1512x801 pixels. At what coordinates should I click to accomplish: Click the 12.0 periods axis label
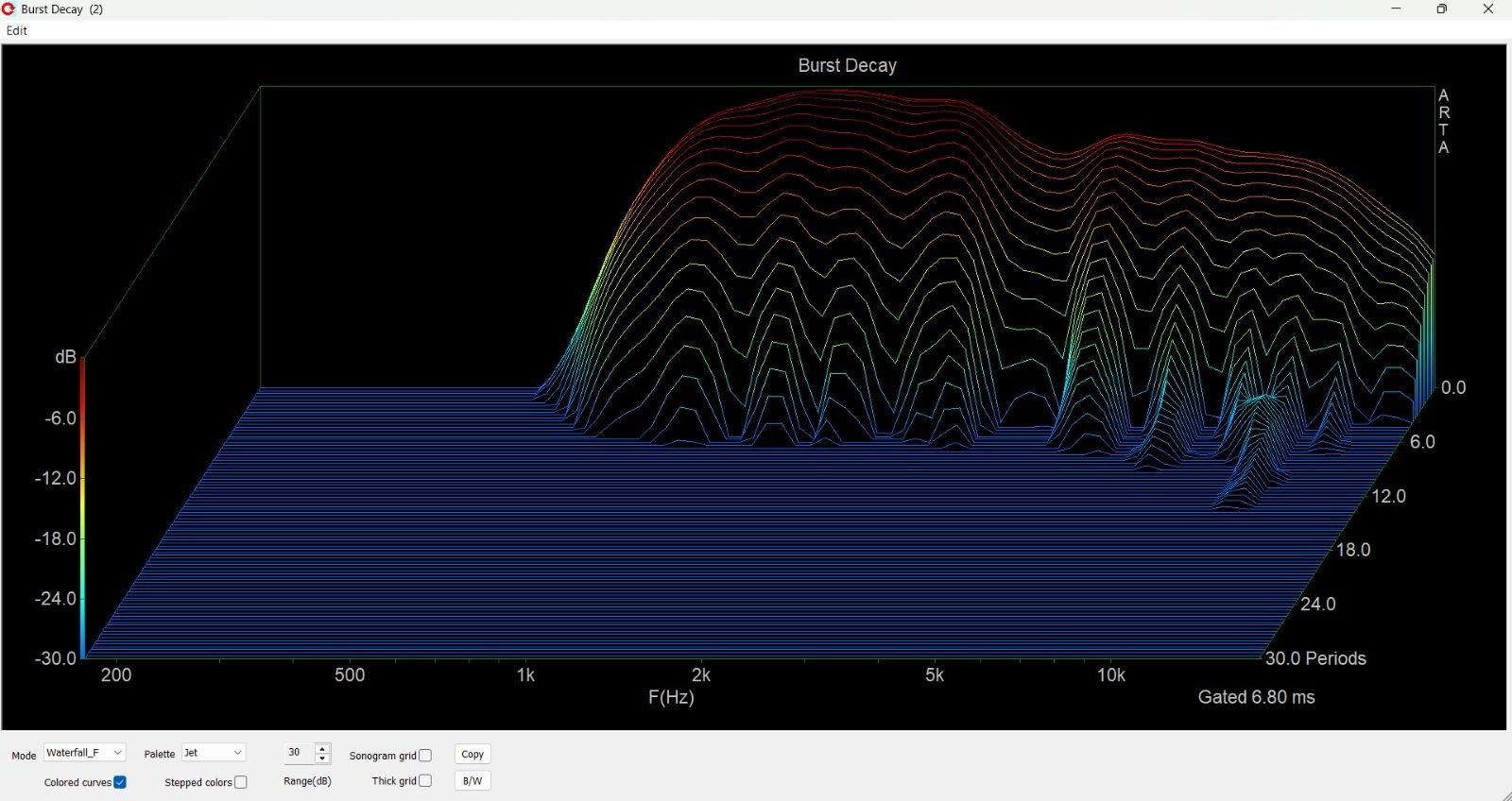(x=1388, y=496)
